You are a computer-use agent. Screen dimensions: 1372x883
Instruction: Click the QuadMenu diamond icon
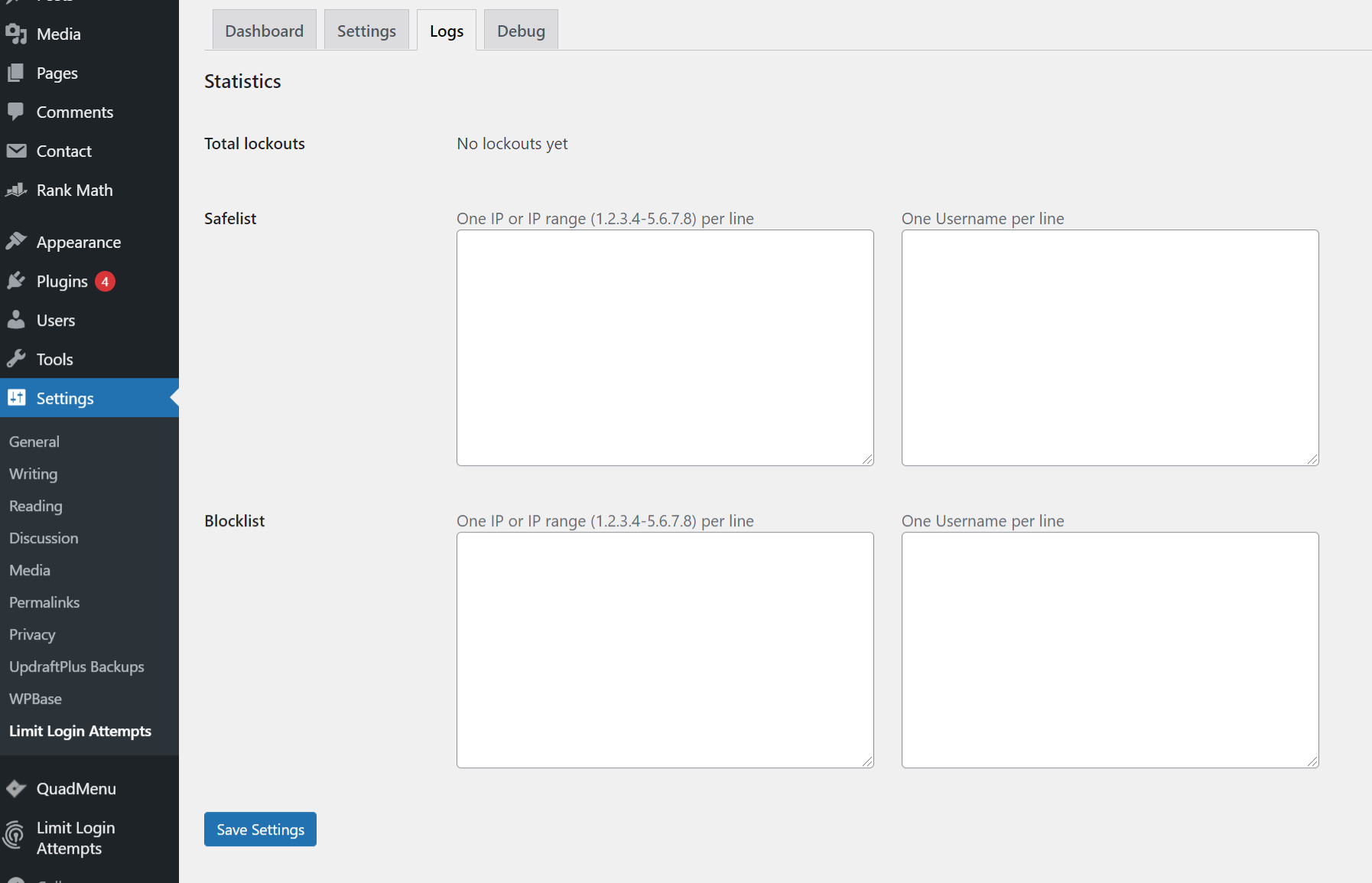(17, 788)
